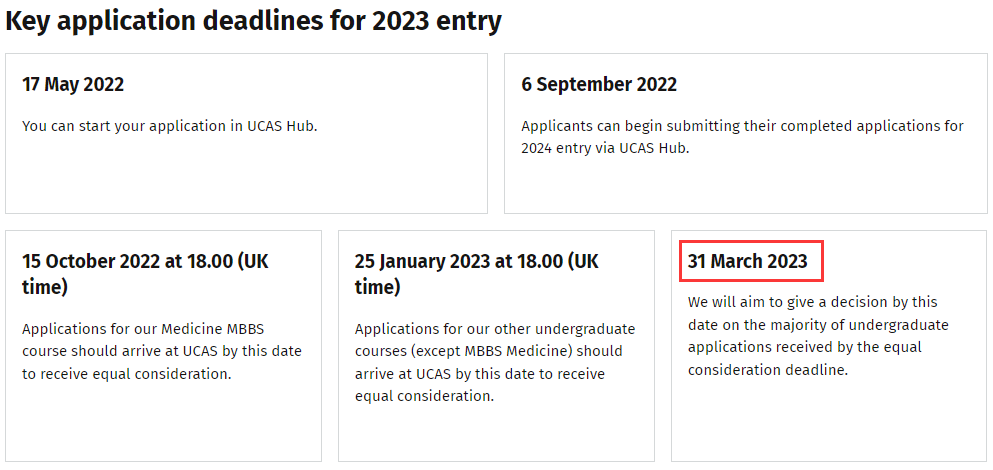
Task: Click the text about starting application in UCAS Hub
Action: (170, 125)
